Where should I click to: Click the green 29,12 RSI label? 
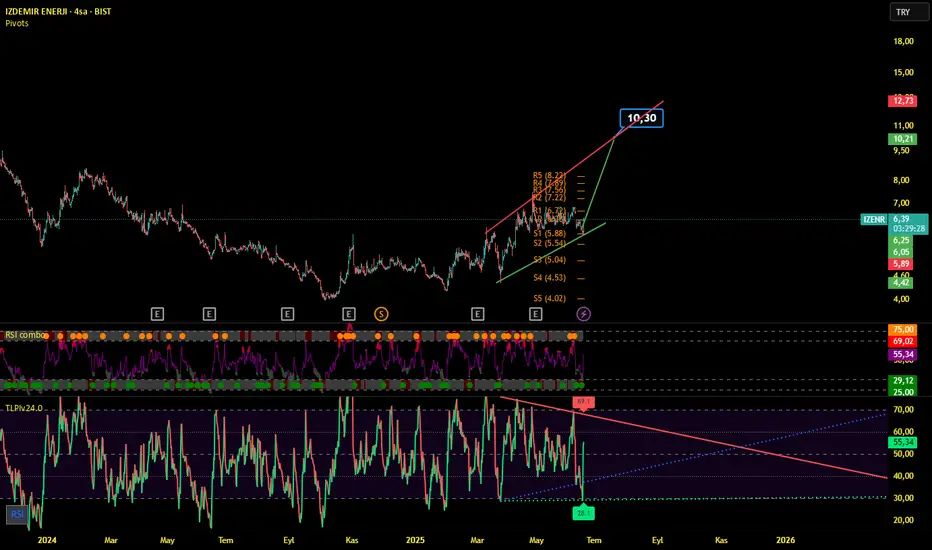[902, 381]
